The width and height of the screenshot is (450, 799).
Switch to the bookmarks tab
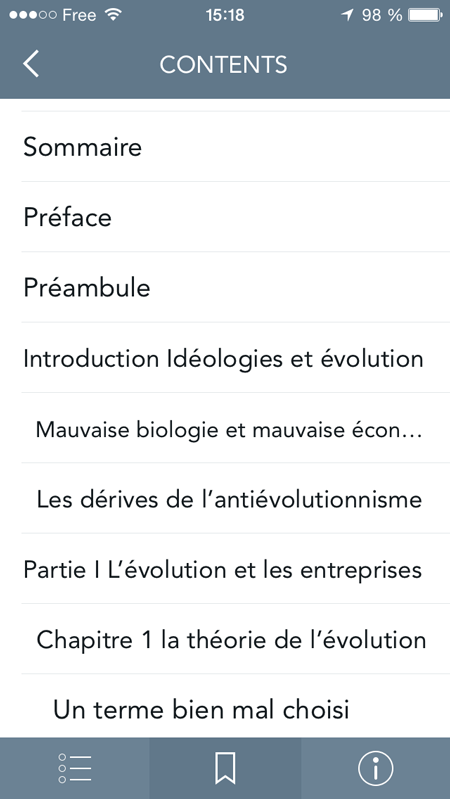225,768
